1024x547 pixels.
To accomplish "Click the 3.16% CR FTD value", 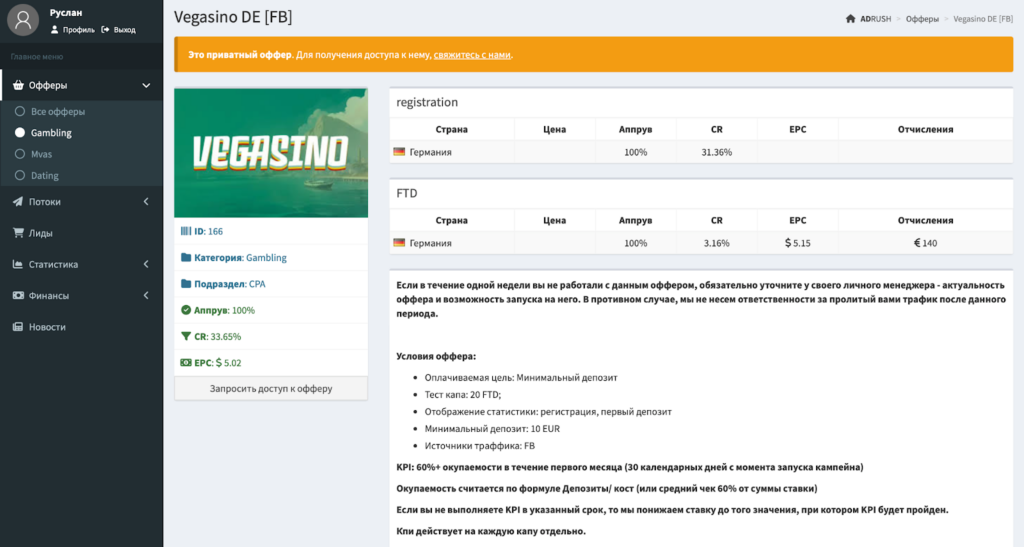I will [x=716, y=243].
